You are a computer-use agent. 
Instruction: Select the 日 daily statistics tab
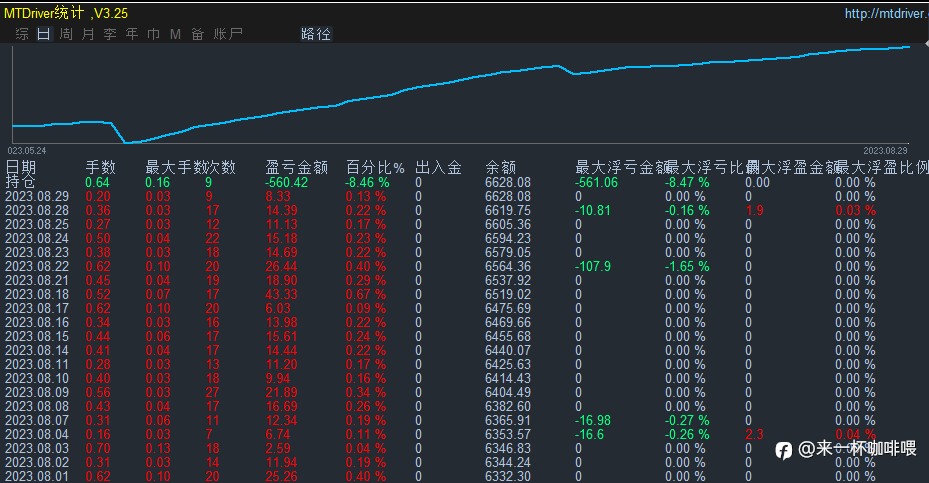click(44, 34)
